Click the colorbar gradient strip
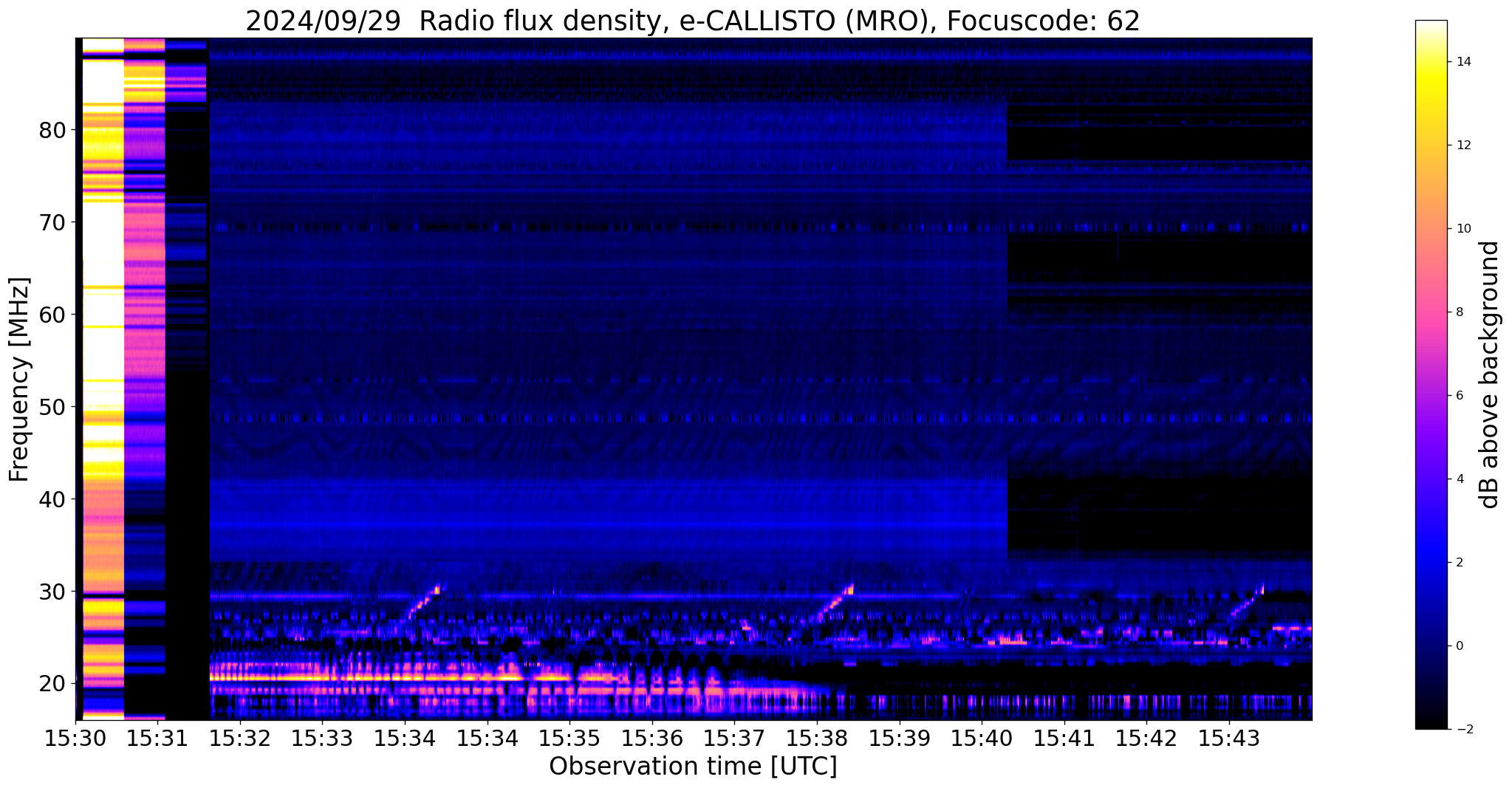 (x=1431, y=374)
